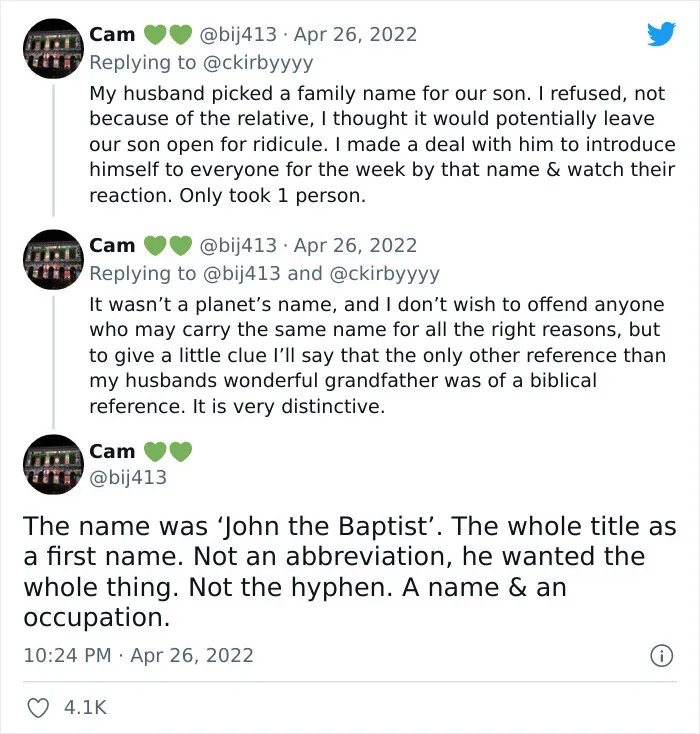Click @ckirbyyyy mention in first reply

click(x=258, y=63)
